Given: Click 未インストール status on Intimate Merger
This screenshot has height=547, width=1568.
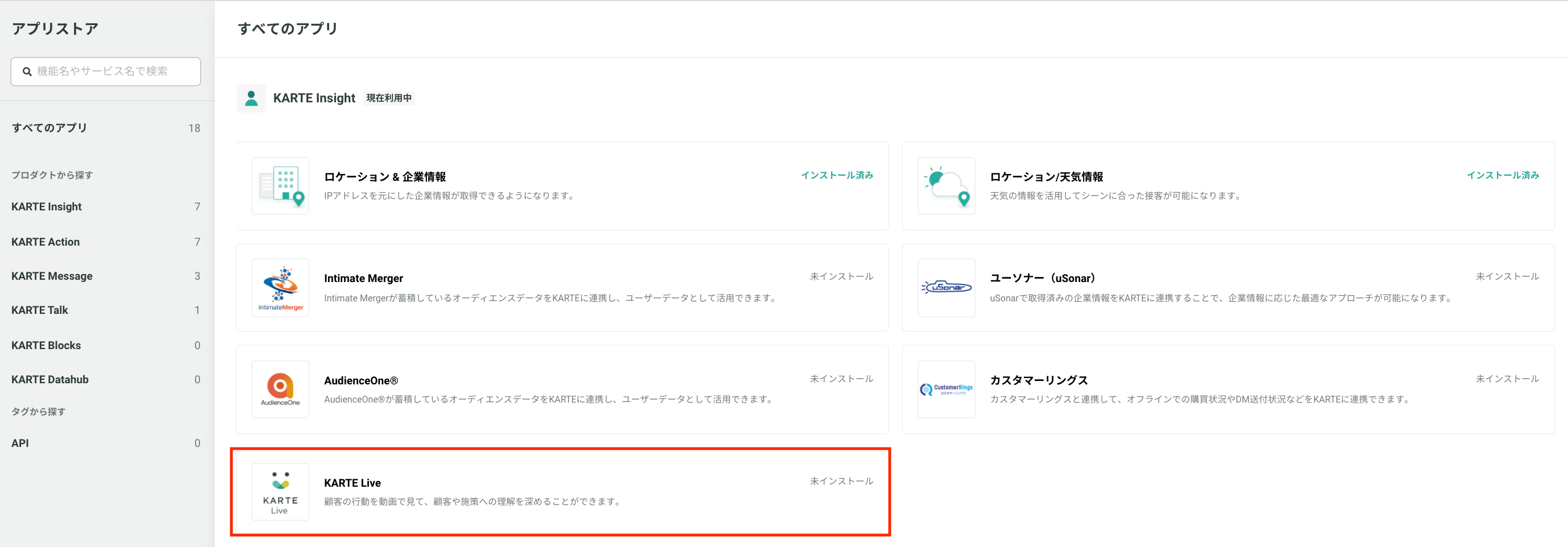Looking at the screenshot, I should 841,277.
